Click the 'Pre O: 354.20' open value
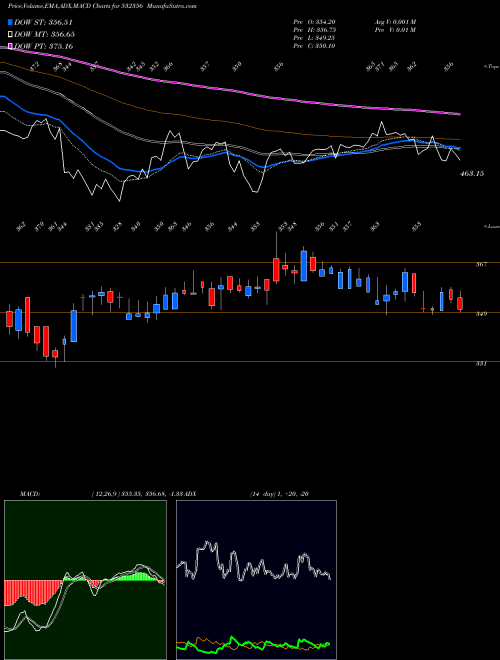Viewport: 500px width, 660px height. (314, 22)
